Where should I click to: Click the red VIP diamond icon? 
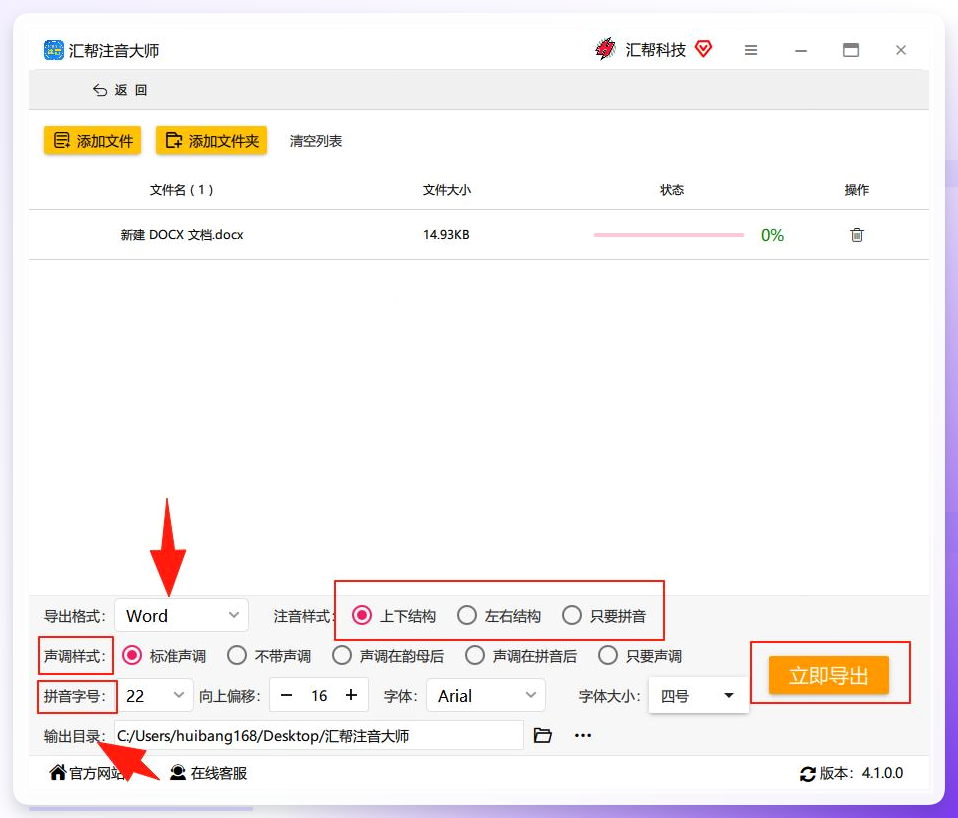(x=703, y=49)
